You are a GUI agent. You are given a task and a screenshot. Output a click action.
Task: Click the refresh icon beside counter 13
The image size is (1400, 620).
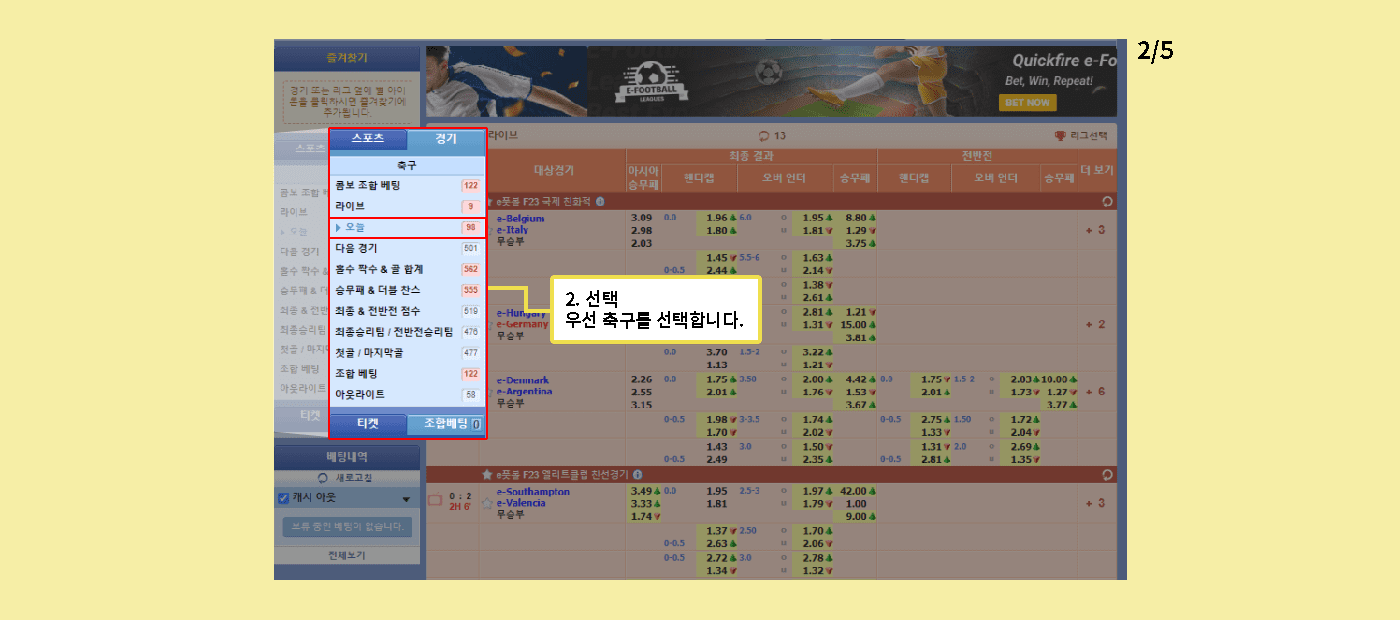pos(765,136)
